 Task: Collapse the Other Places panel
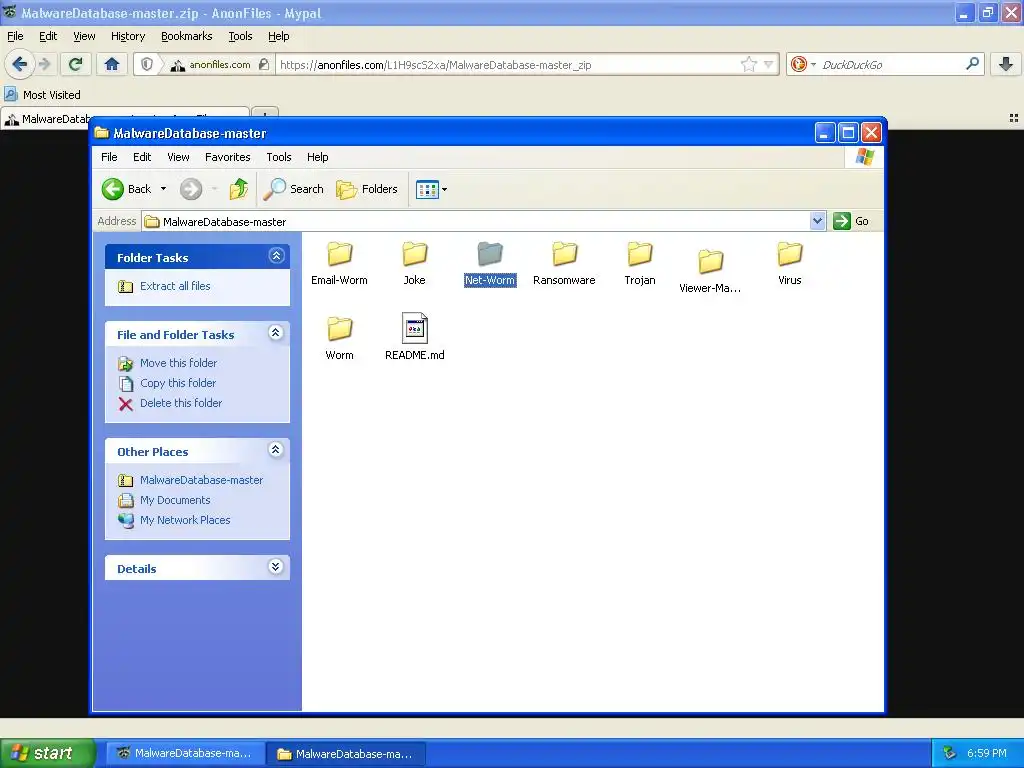click(276, 450)
